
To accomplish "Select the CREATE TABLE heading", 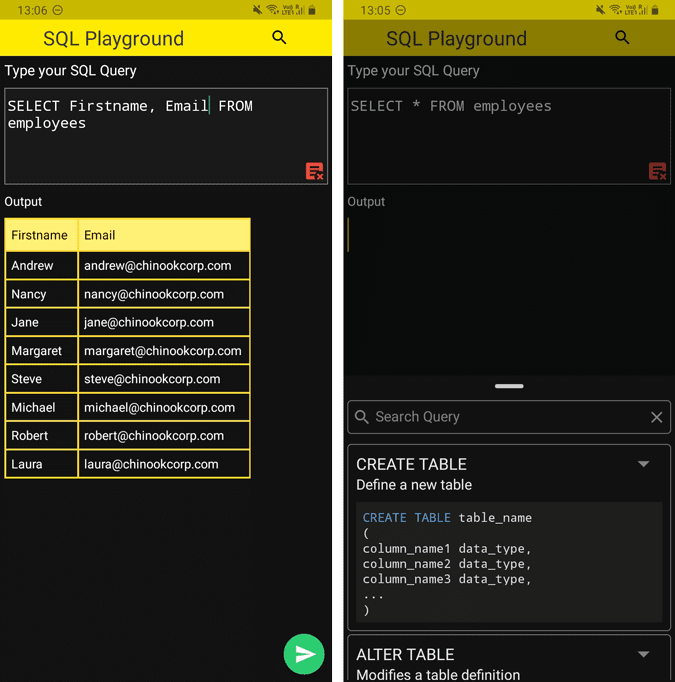I will coord(411,465).
